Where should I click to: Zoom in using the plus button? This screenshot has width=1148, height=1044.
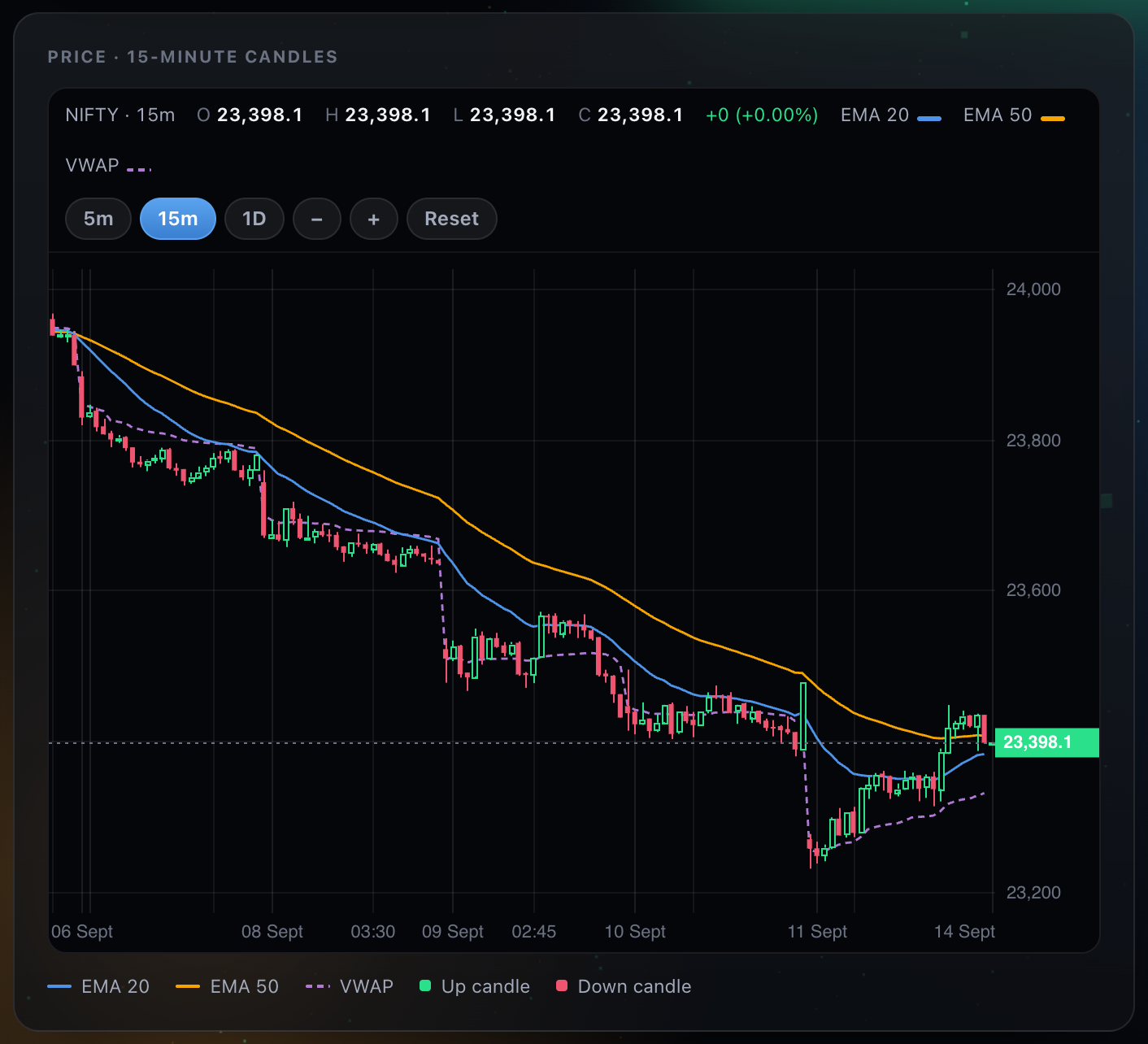pyautogui.click(x=374, y=219)
